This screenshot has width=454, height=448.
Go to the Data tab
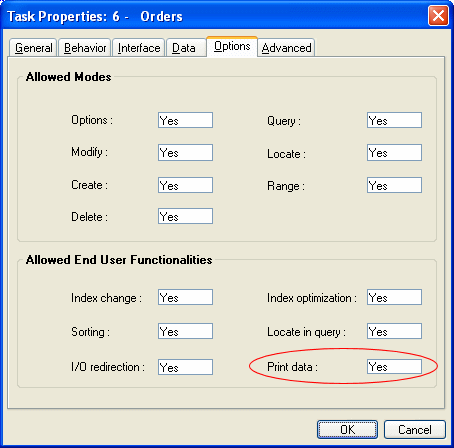click(186, 48)
